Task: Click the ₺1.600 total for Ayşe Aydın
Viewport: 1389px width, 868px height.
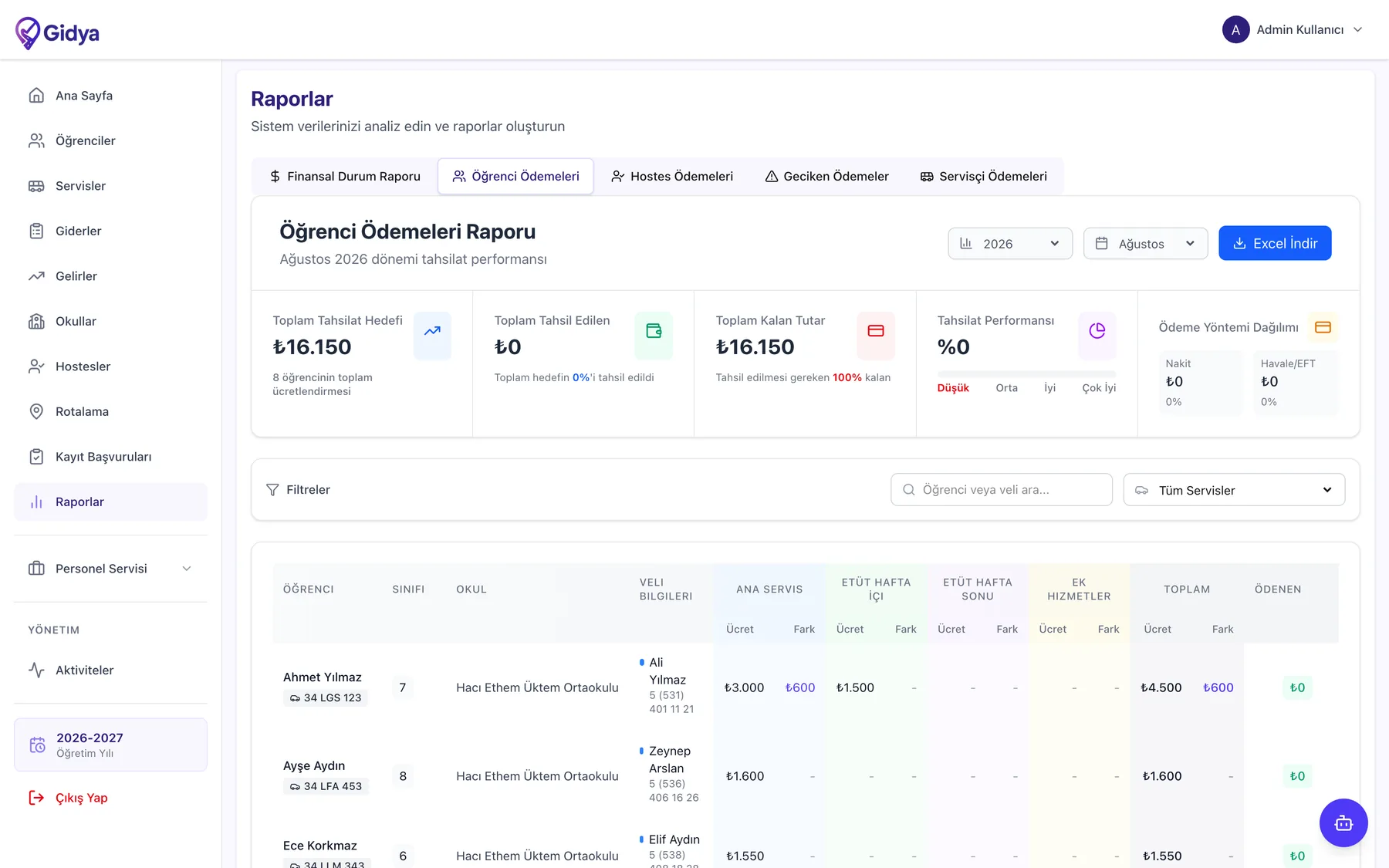Action: coord(1162,776)
